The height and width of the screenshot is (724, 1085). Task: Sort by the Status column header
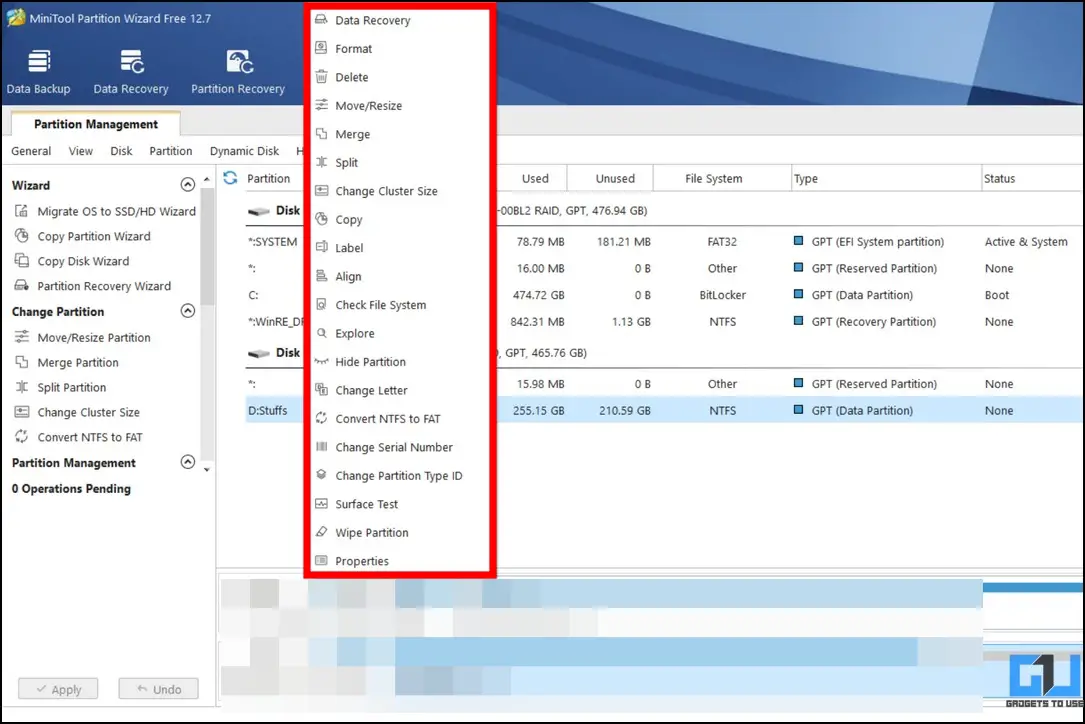(x=1032, y=178)
